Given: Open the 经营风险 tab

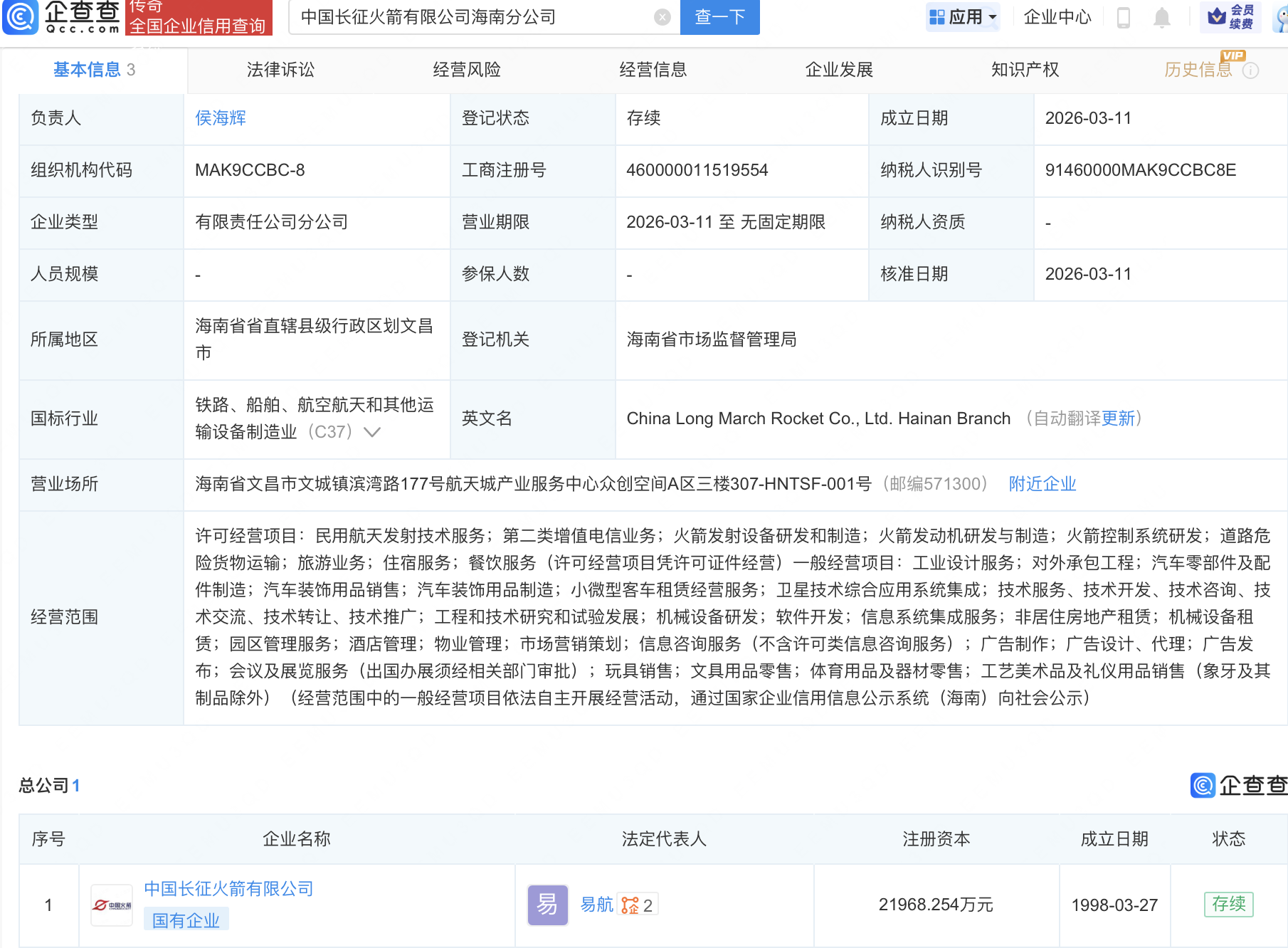Looking at the screenshot, I should pyautogui.click(x=467, y=70).
